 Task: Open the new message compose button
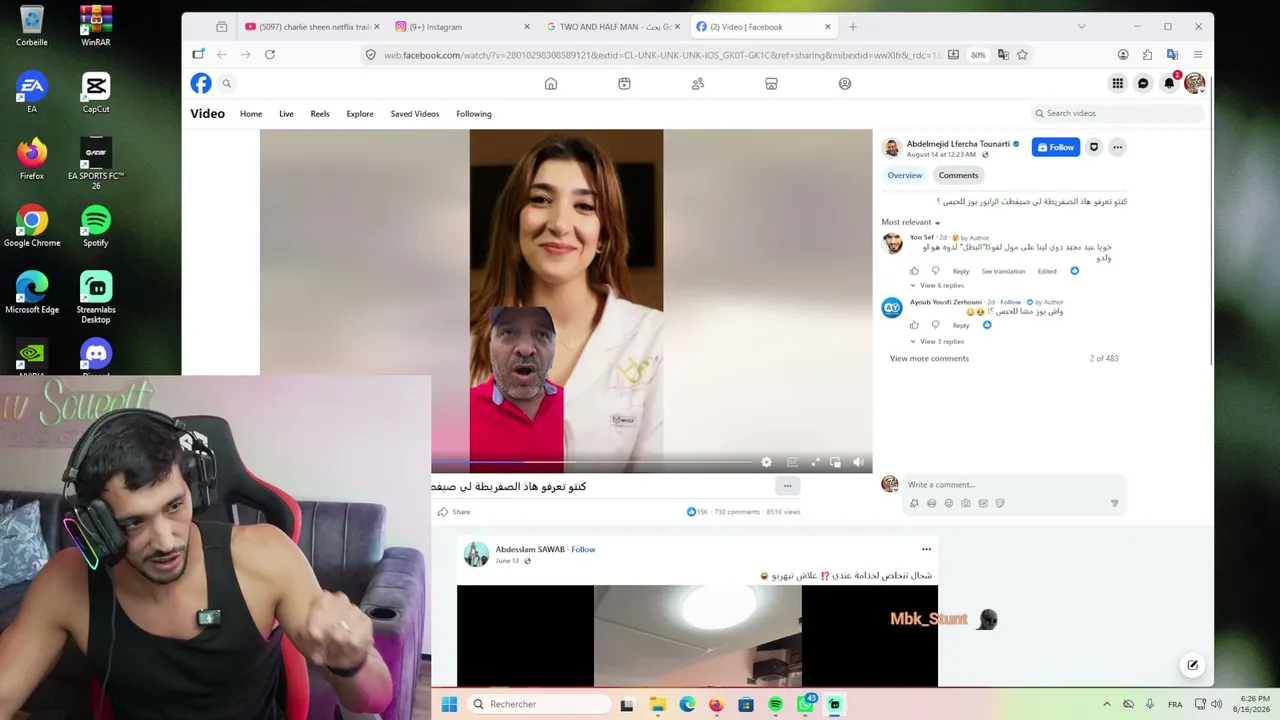(x=1192, y=665)
